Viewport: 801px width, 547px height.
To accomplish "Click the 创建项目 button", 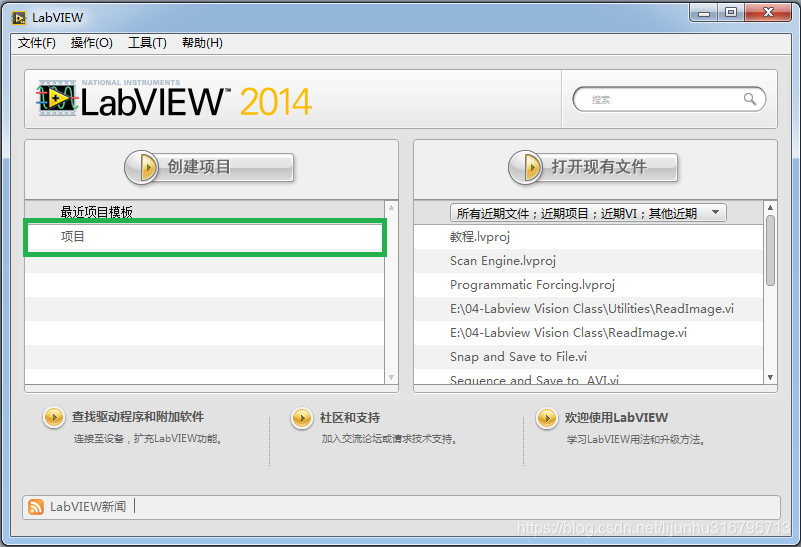I will tap(209, 167).
